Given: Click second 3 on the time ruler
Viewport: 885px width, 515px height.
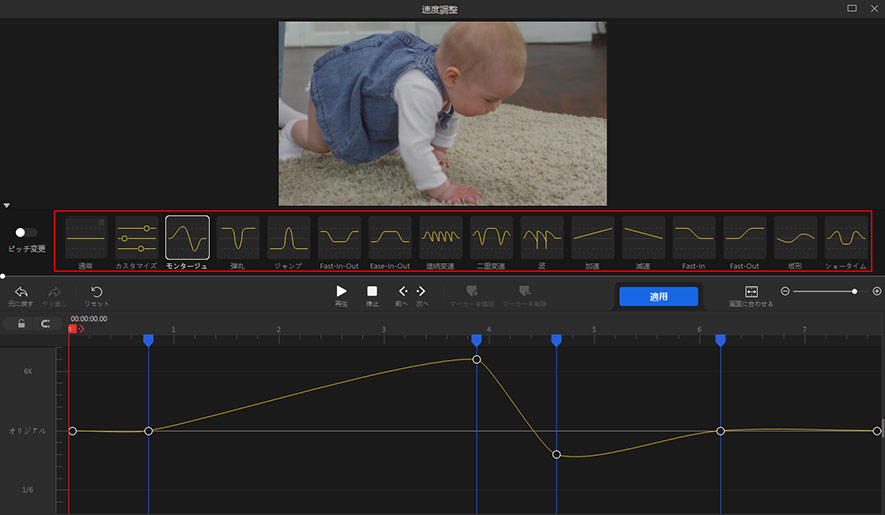Looking at the screenshot, I should tap(384, 330).
